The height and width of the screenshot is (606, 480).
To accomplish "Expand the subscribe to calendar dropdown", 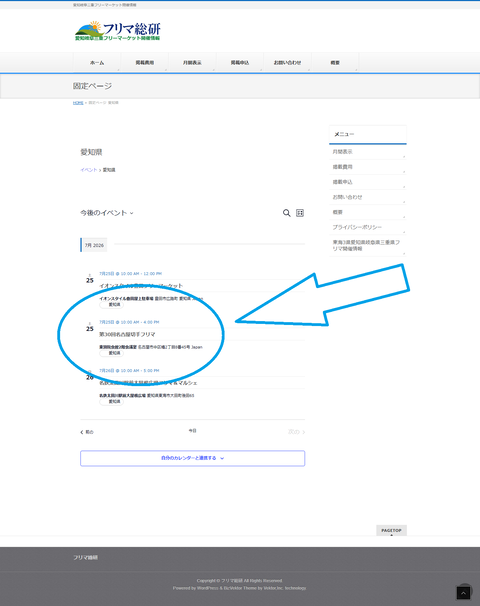I will [x=192, y=458].
